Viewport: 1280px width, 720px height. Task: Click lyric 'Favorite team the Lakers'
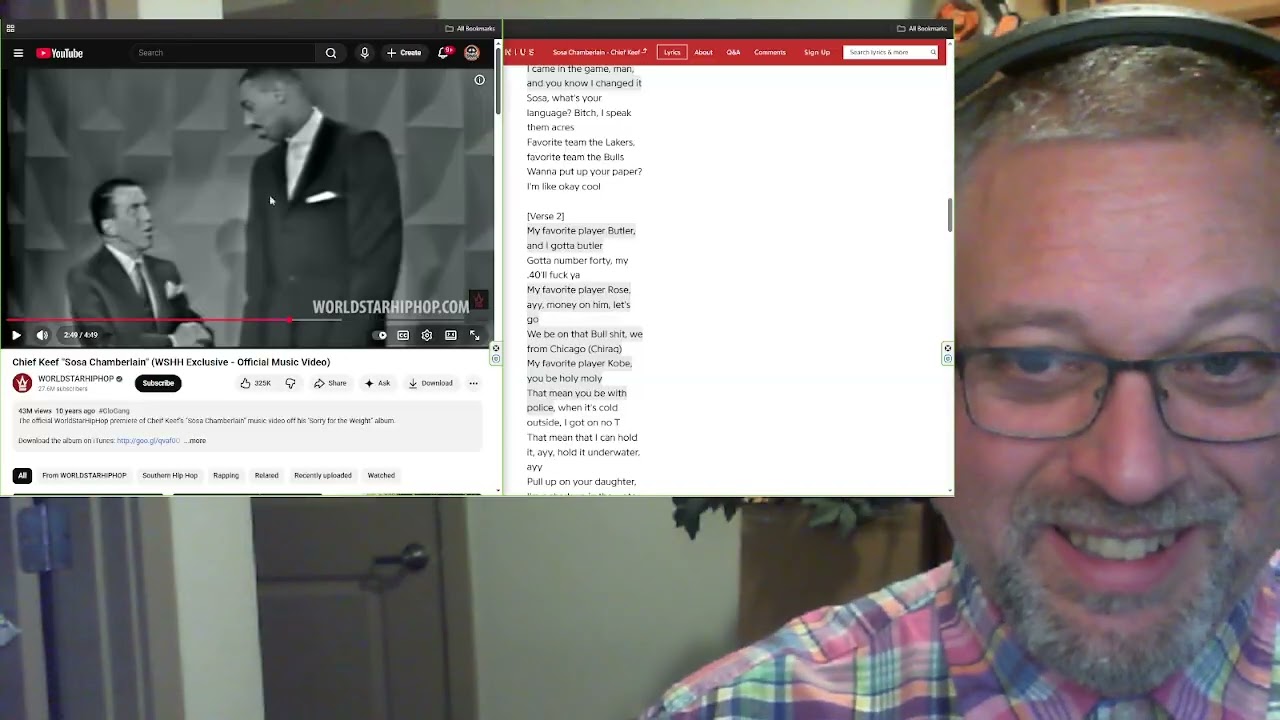[x=581, y=142]
